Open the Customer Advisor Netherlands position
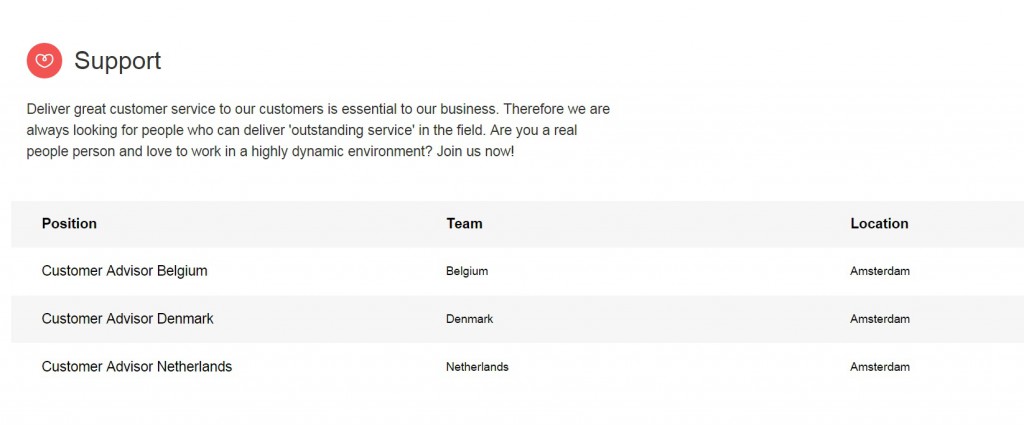 point(136,367)
